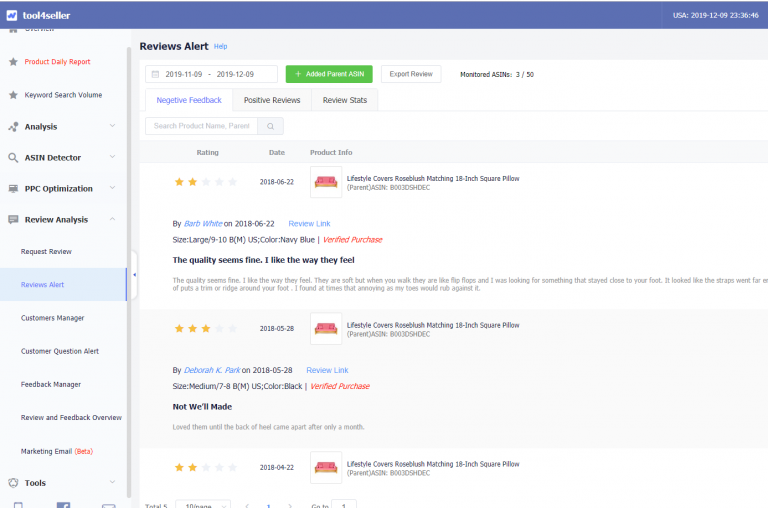Screen dimensions: 768x508
Task: Focus the Search Product Name field
Action: (202, 126)
